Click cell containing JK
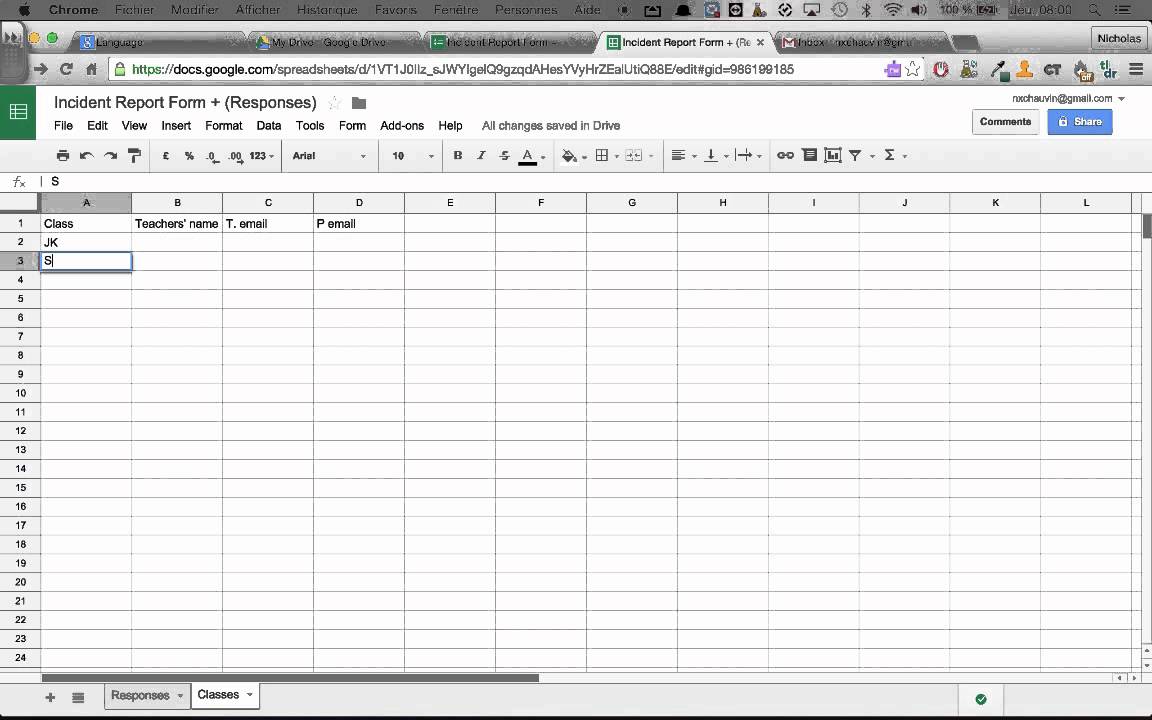The width and height of the screenshot is (1152, 720). [86, 242]
